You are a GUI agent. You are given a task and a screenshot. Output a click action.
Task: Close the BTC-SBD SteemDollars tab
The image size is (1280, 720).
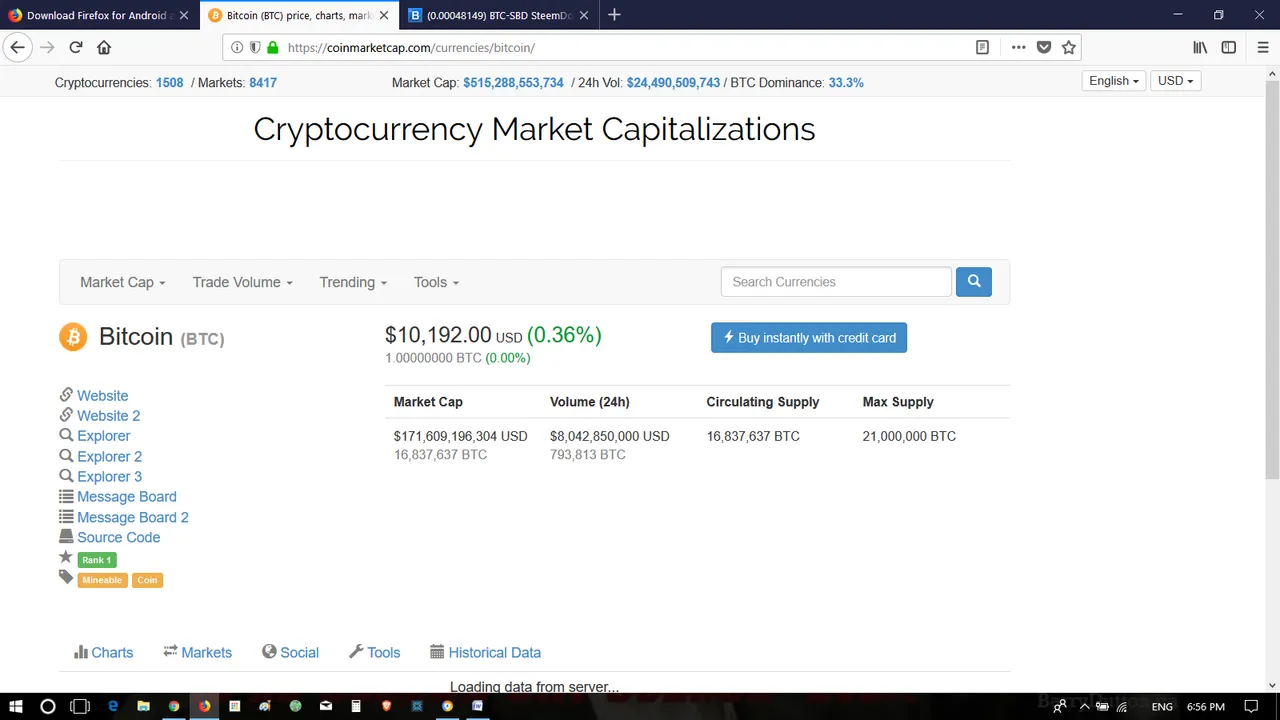585,15
